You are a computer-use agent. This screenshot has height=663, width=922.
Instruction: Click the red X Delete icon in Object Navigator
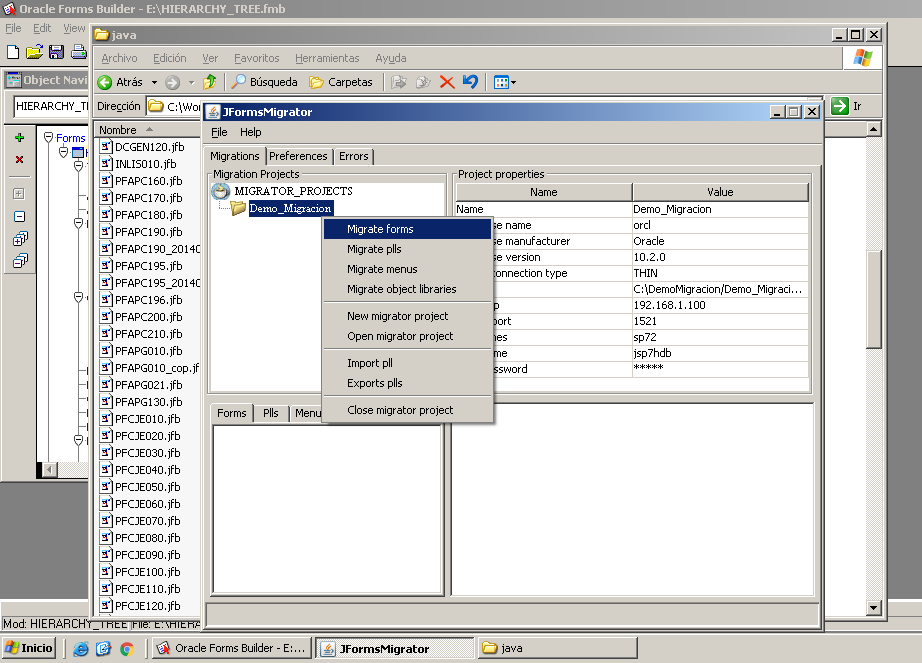pyautogui.click(x=19, y=159)
